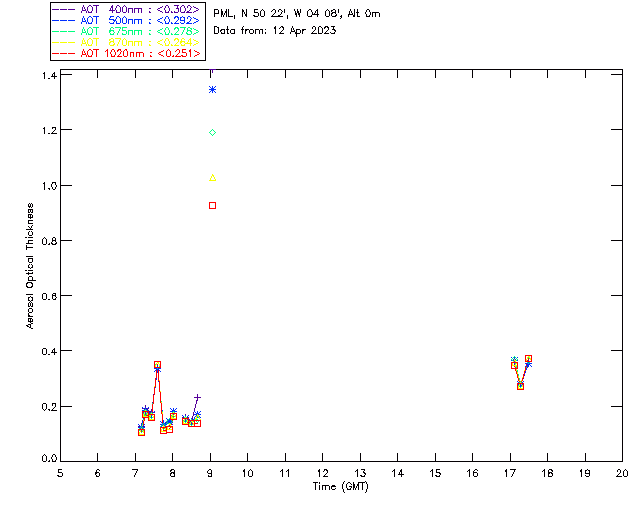This screenshot has width=640, height=512.
Task: Click the red square peak near 7.6 hours
Action: (x=157, y=365)
